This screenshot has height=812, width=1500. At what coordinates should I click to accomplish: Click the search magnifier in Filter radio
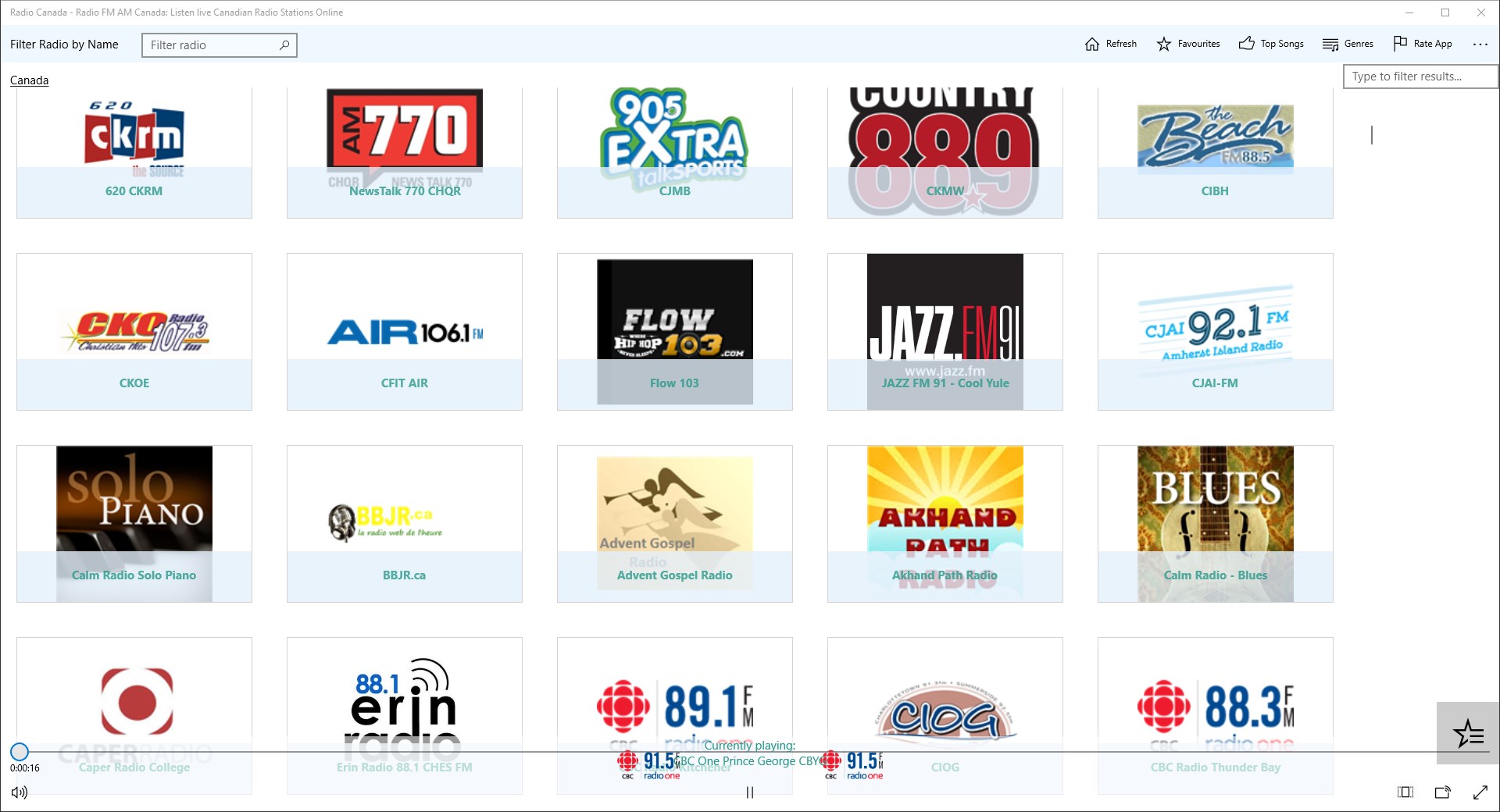click(284, 45)
